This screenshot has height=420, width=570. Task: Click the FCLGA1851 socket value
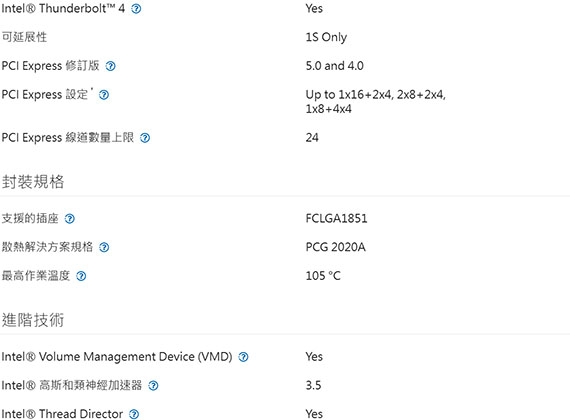336,219
